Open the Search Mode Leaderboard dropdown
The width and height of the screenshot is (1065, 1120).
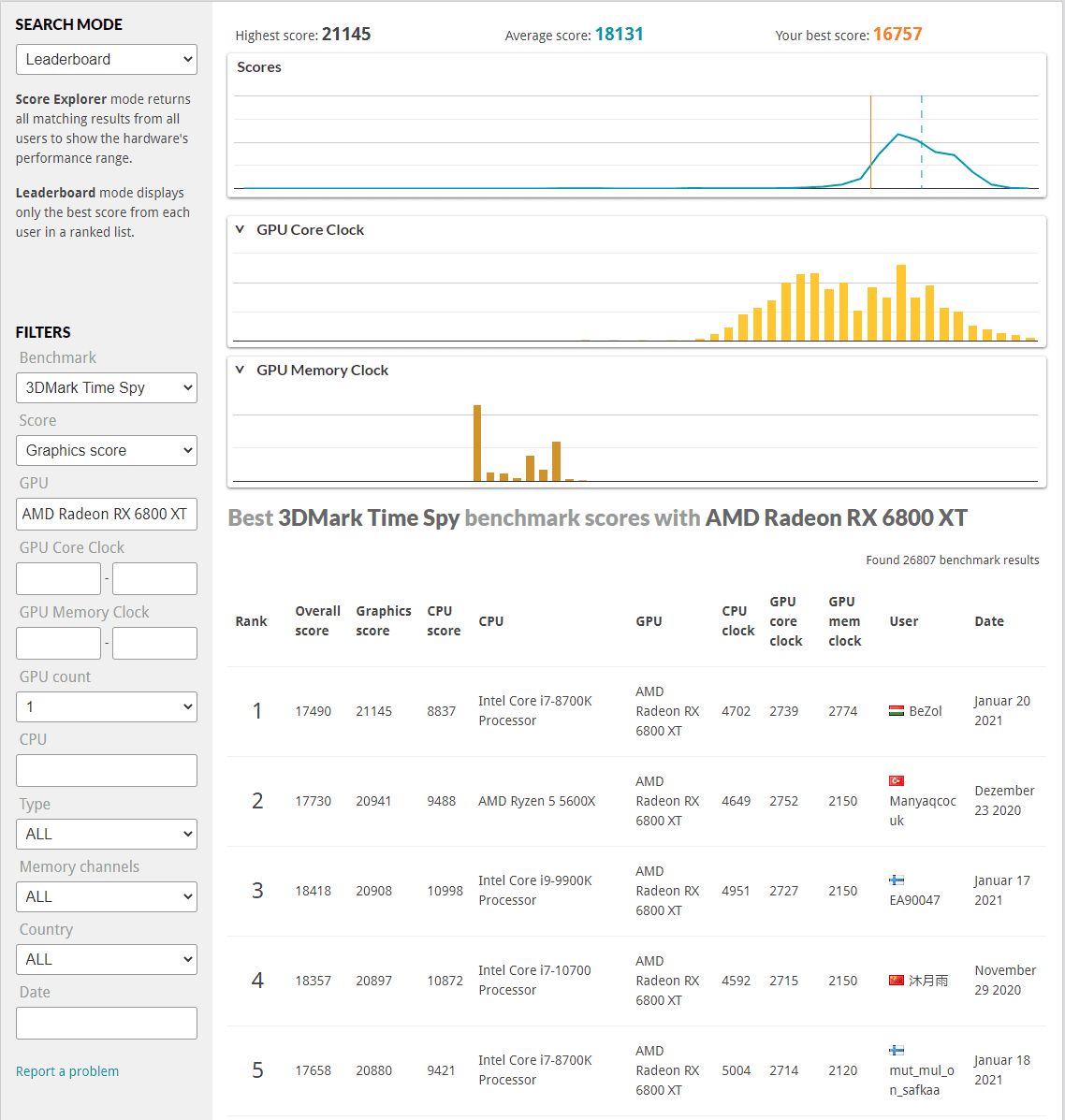coord(107,59)
